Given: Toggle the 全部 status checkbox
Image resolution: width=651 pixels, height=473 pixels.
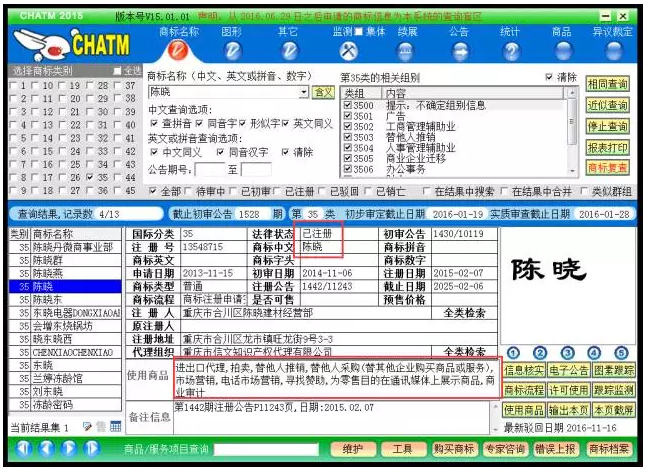Looking at the screenshot, I should [x=153, y=191].
